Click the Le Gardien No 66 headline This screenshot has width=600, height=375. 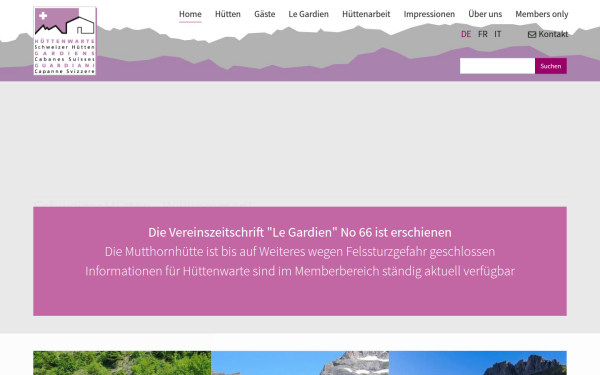pyautogui.click(x=300, y=232)
